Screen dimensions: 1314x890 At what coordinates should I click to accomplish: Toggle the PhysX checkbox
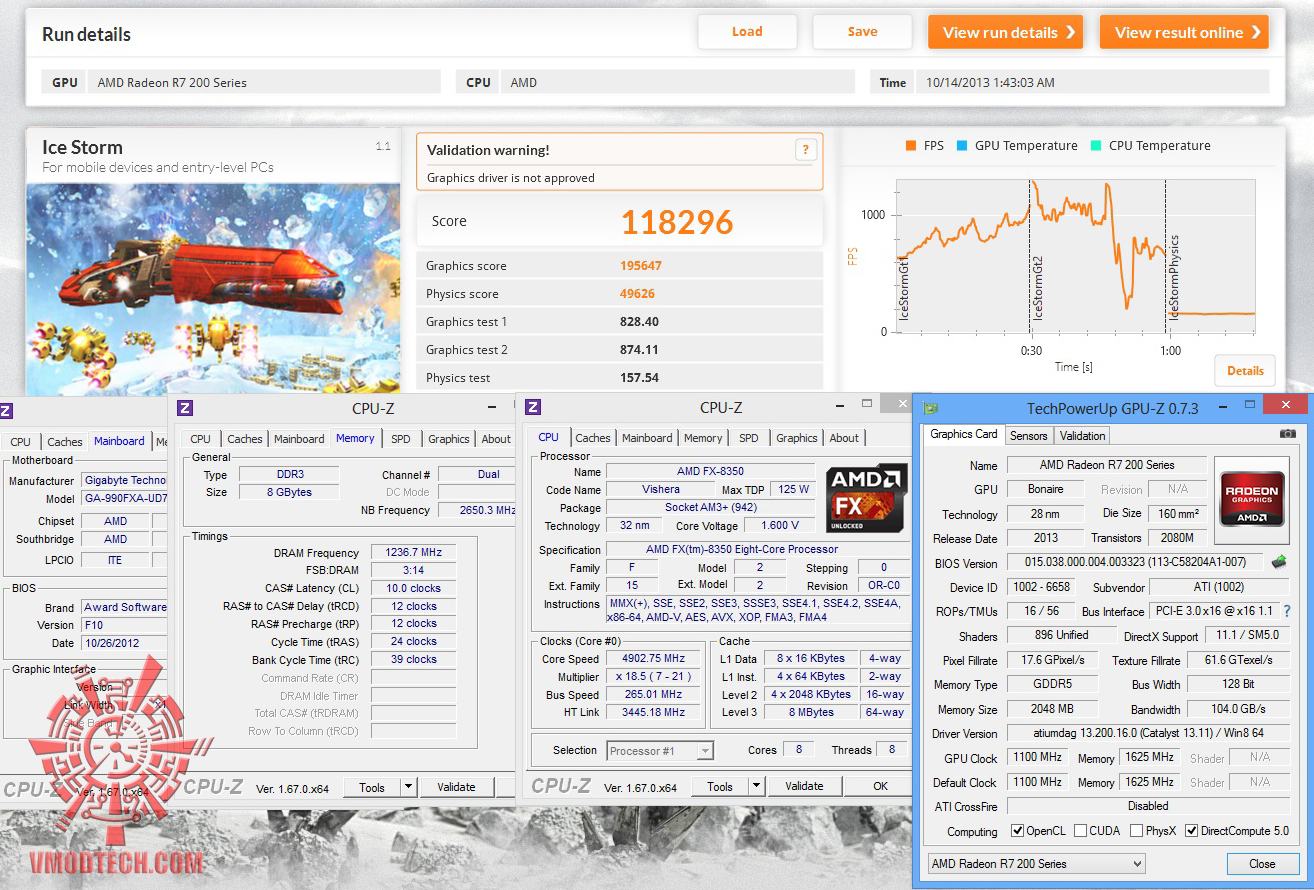click(x=1136, y=831)
